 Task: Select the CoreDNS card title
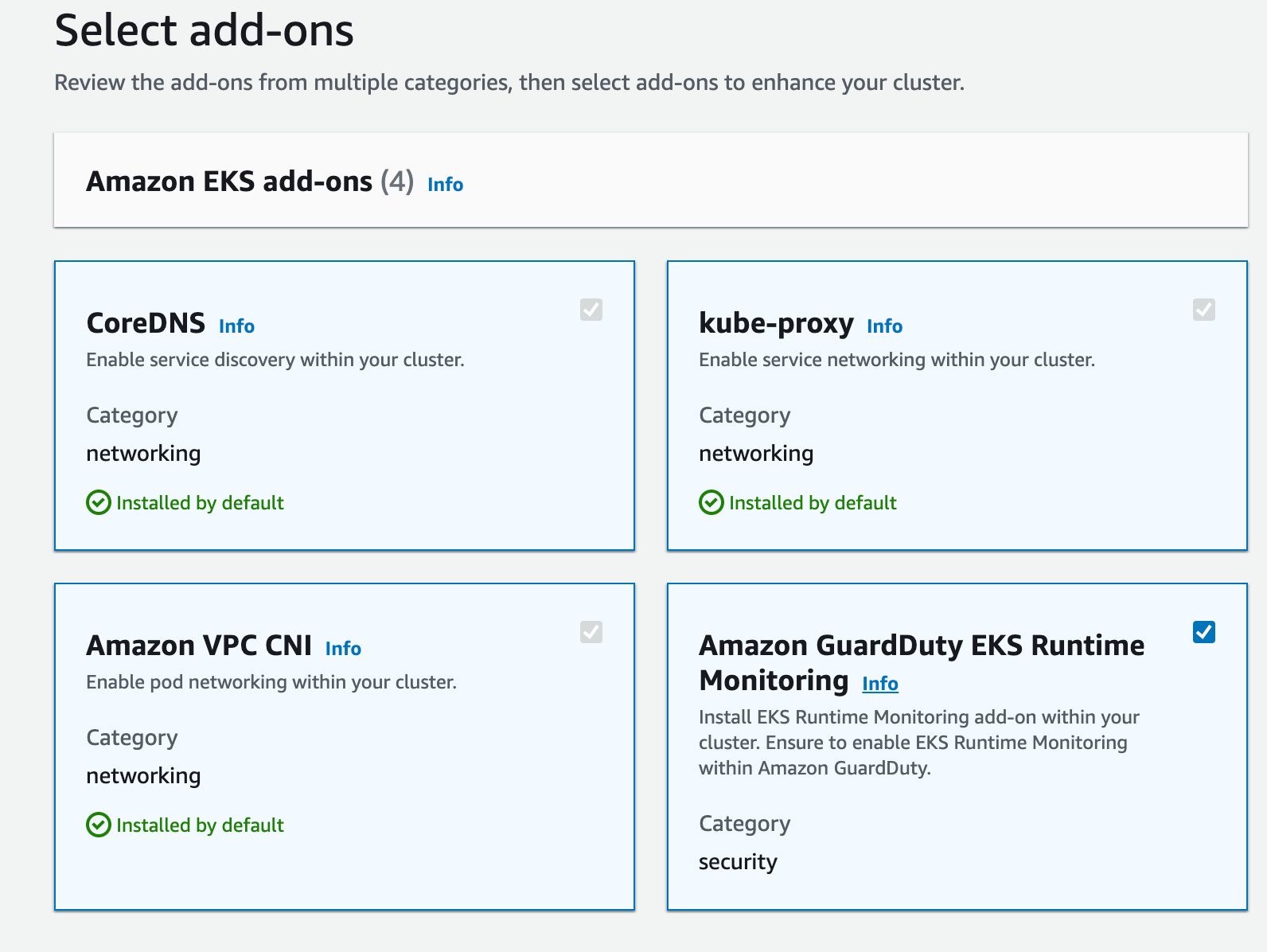click(x=146, y=323)
